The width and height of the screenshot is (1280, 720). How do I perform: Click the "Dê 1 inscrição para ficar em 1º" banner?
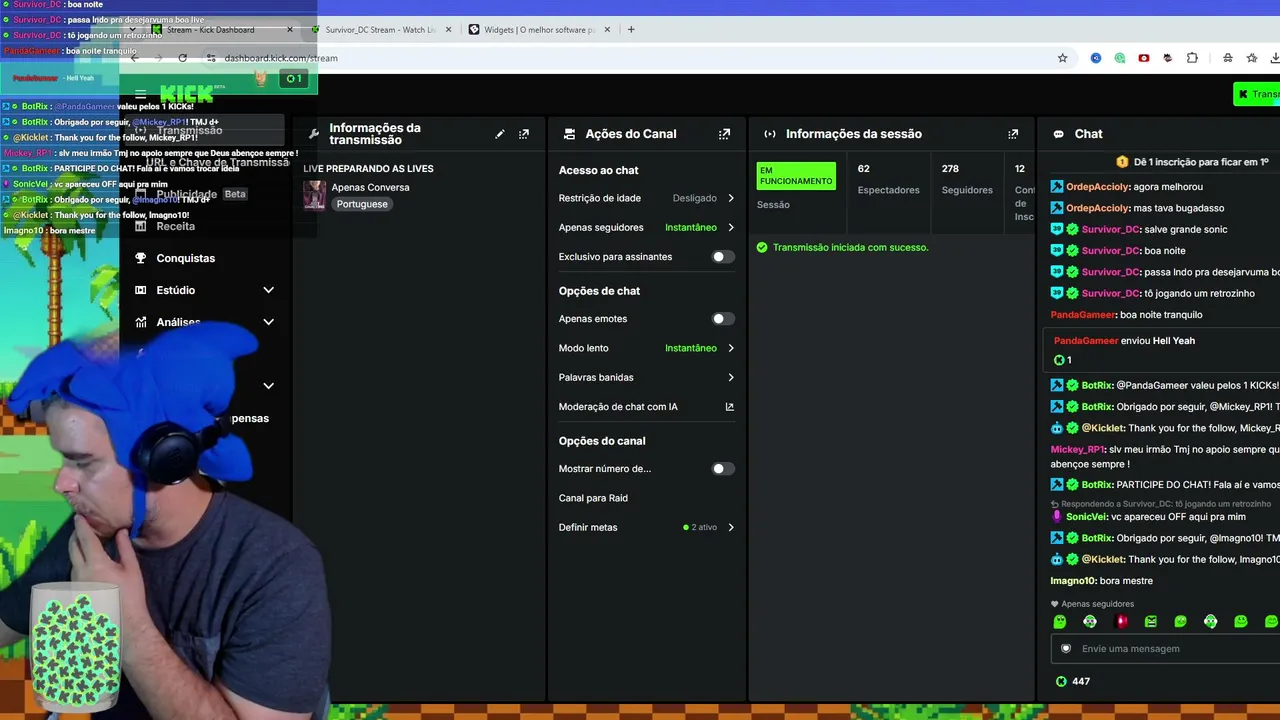coord(1193,162)
